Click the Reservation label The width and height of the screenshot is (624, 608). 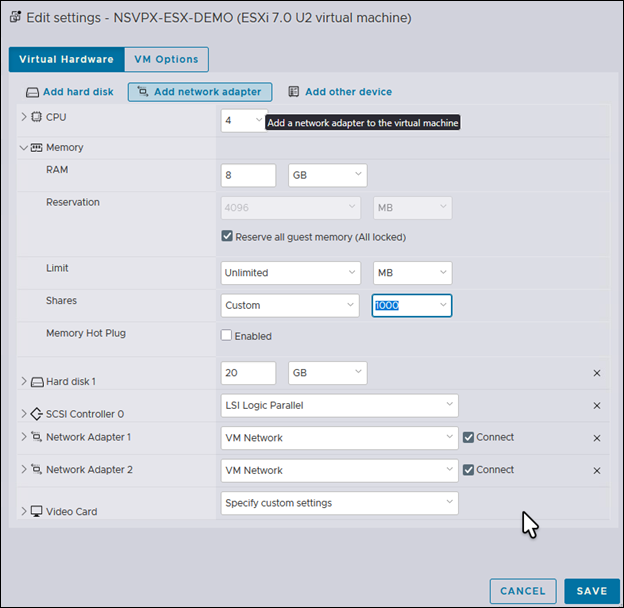(x=73, y=202)
